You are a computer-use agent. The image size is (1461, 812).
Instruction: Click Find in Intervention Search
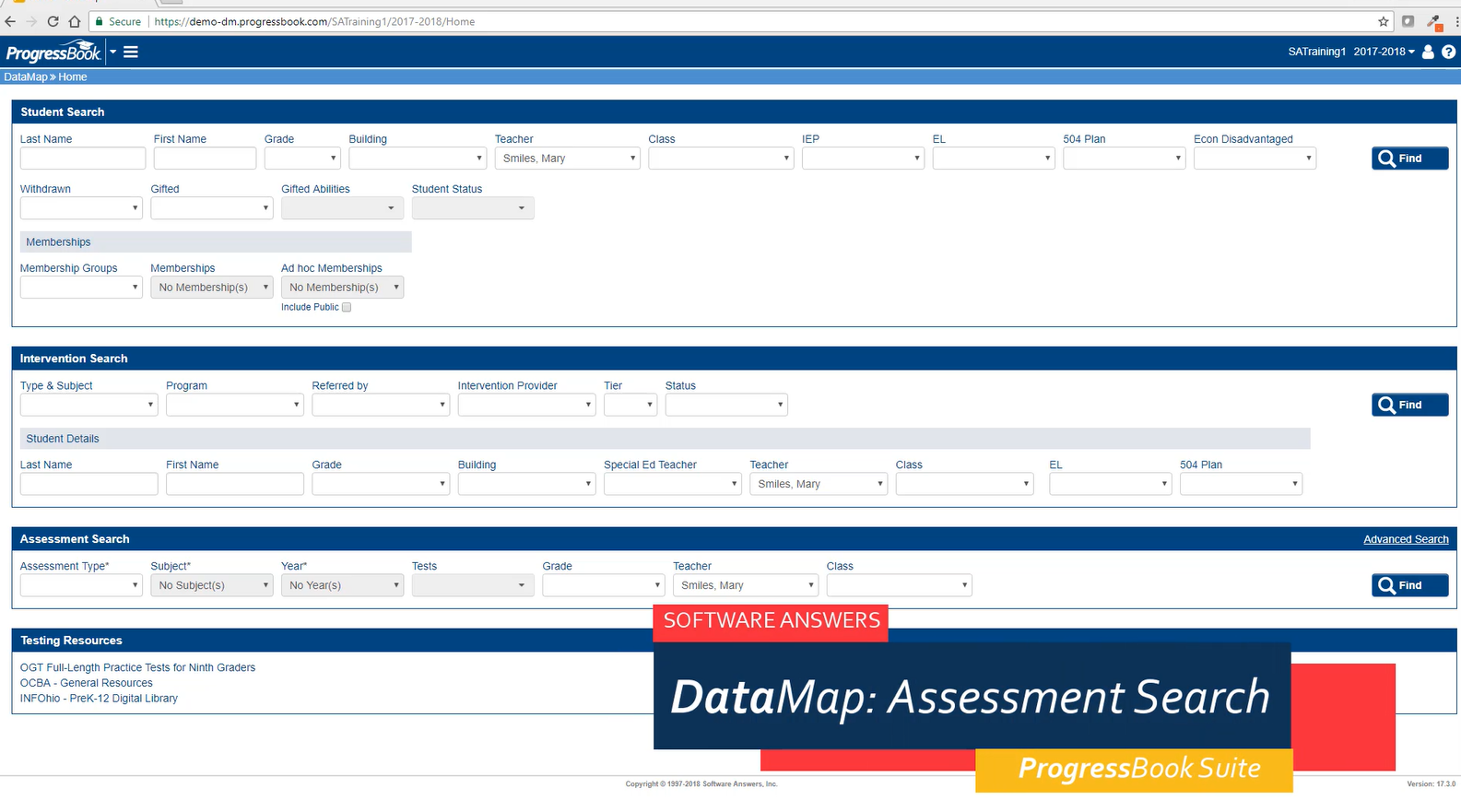point(1409,405)
